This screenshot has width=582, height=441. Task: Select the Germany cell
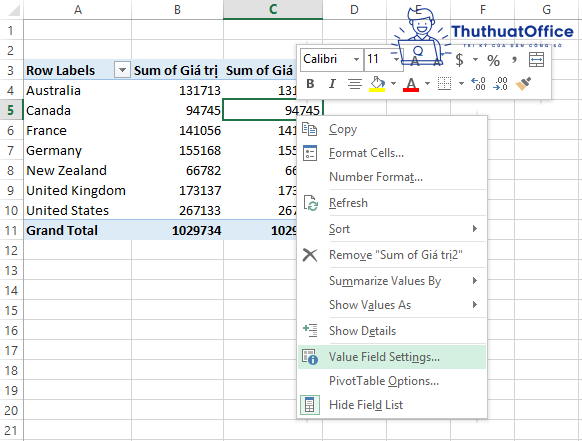(x=78, y=150)
